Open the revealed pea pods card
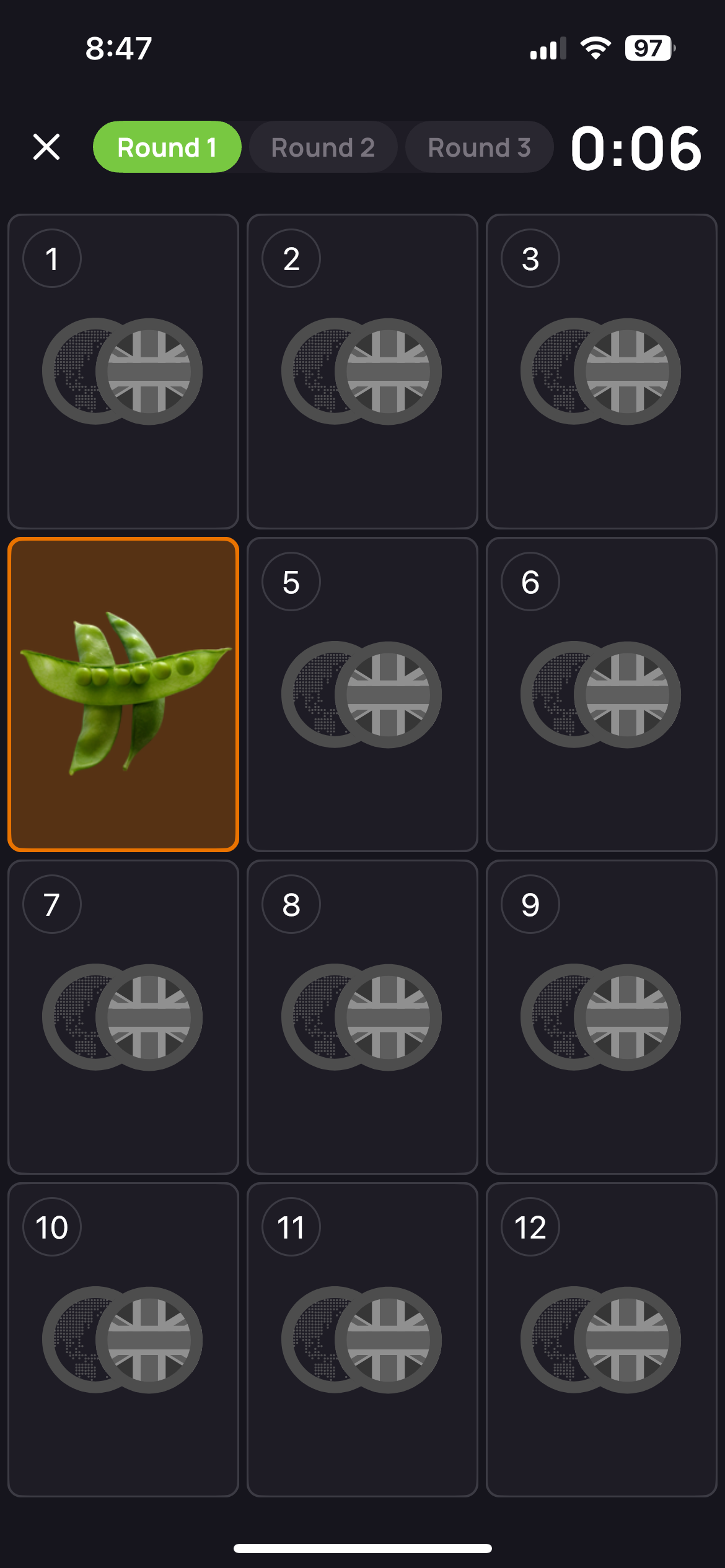725x1568 pixels. tap(123, 694)
